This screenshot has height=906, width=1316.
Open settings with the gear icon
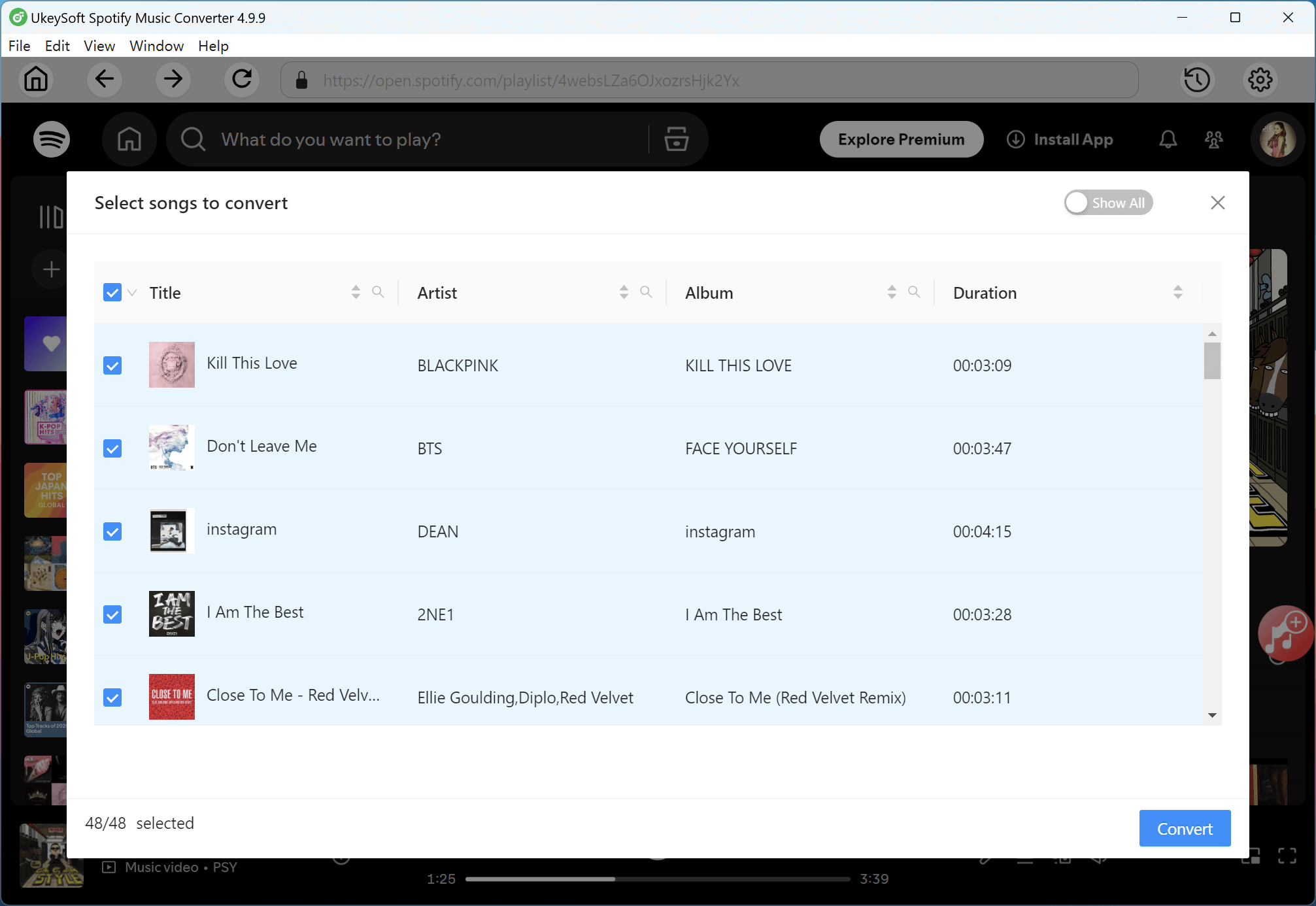[1259, 80]
